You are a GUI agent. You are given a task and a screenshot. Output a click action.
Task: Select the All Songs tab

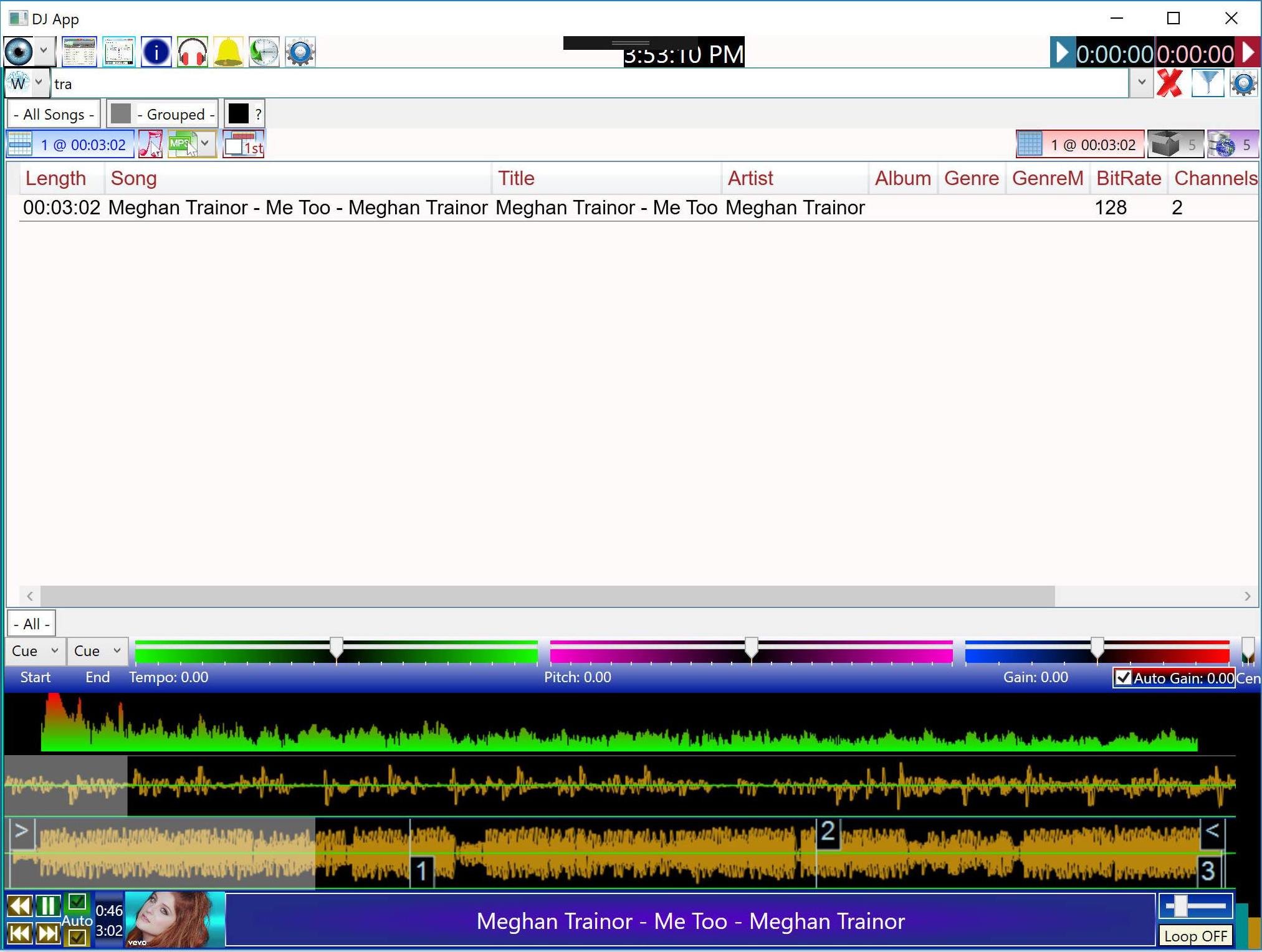coord(54,114)
